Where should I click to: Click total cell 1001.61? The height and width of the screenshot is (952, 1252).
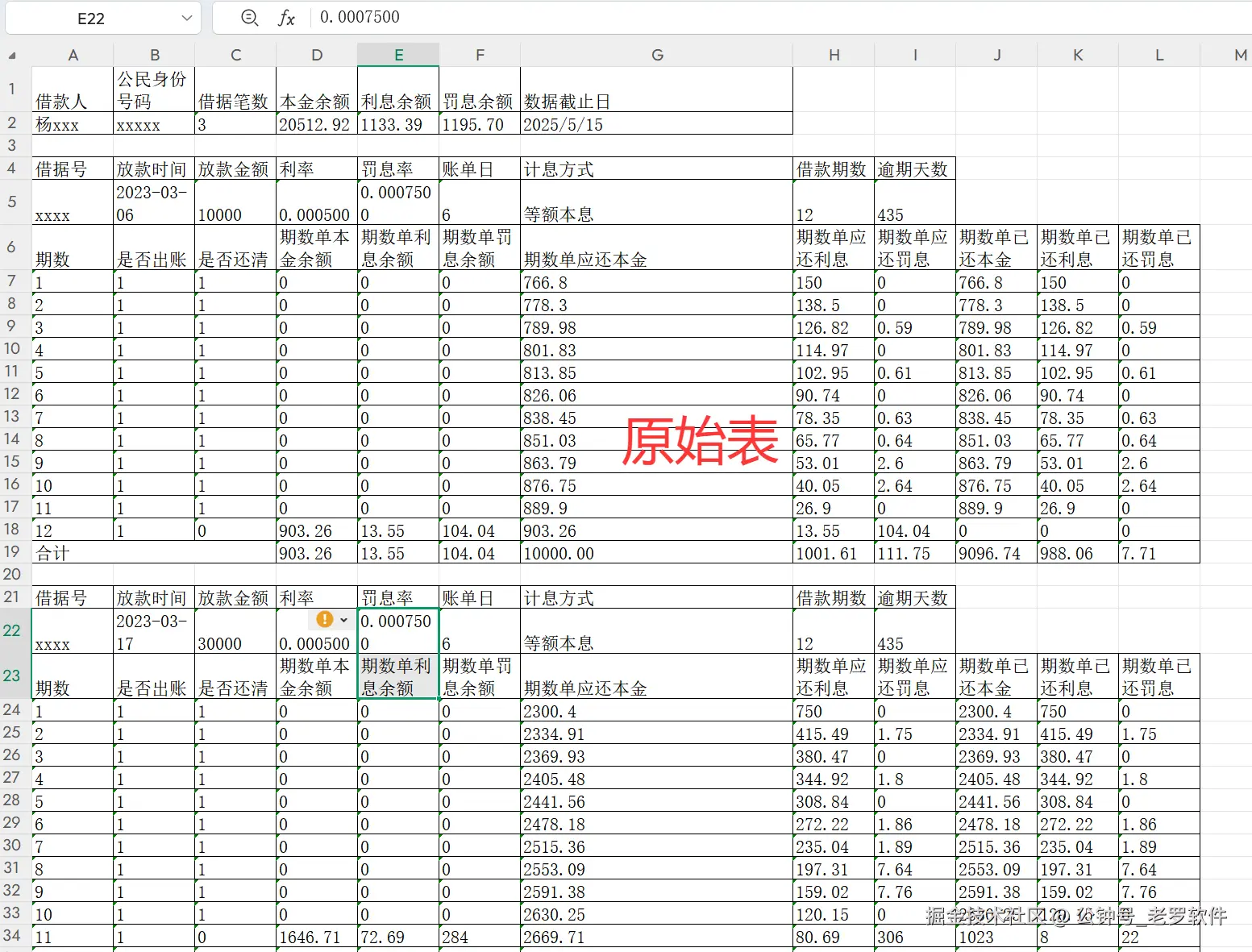[834, 553]
